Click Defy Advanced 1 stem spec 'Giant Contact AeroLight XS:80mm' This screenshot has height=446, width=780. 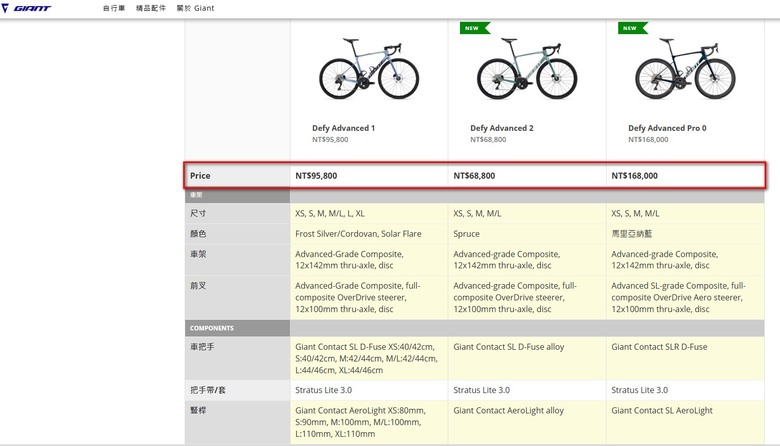coord(360,422)
